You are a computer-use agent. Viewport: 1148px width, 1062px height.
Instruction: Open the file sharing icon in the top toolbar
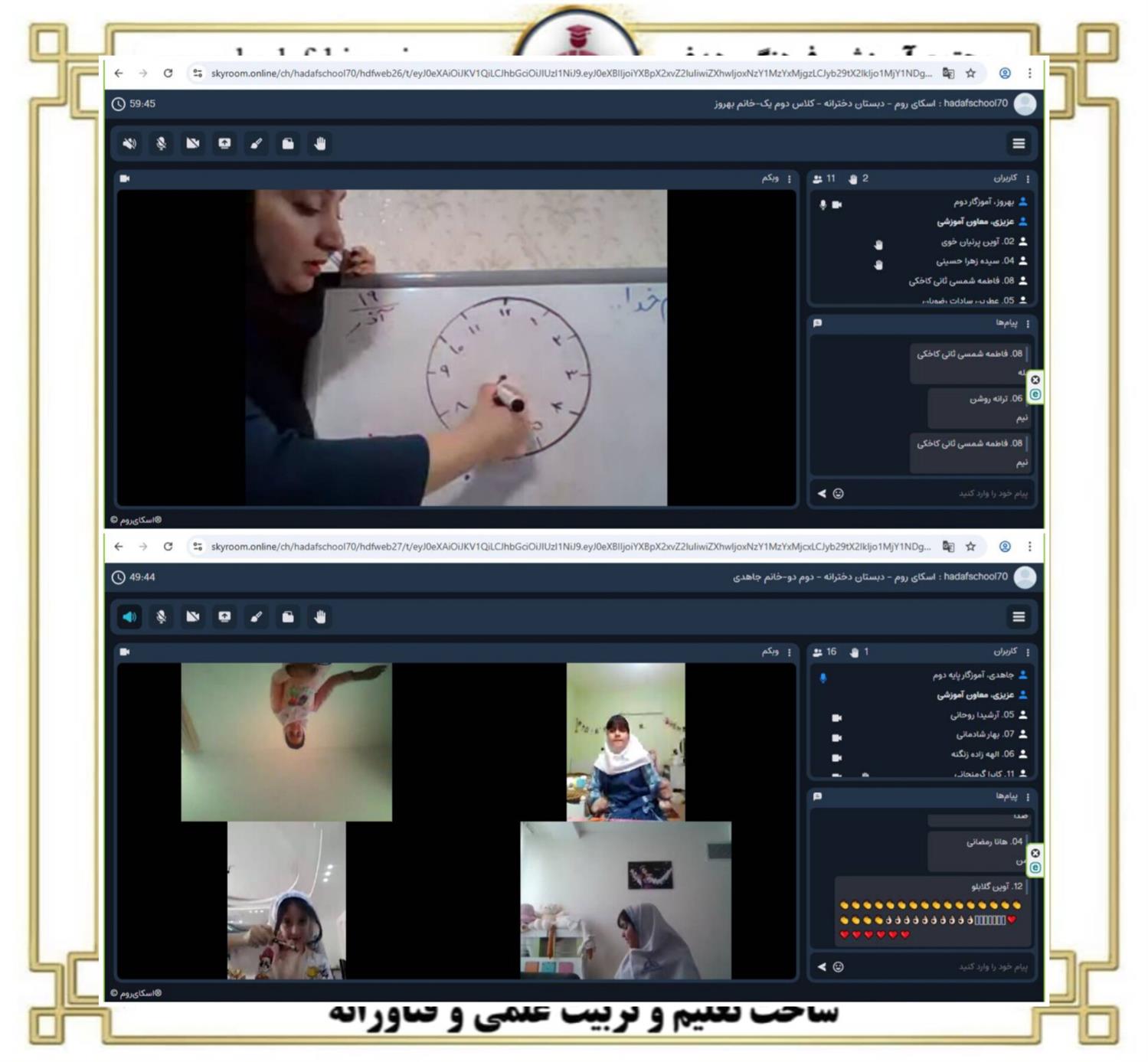click(288, 144)
